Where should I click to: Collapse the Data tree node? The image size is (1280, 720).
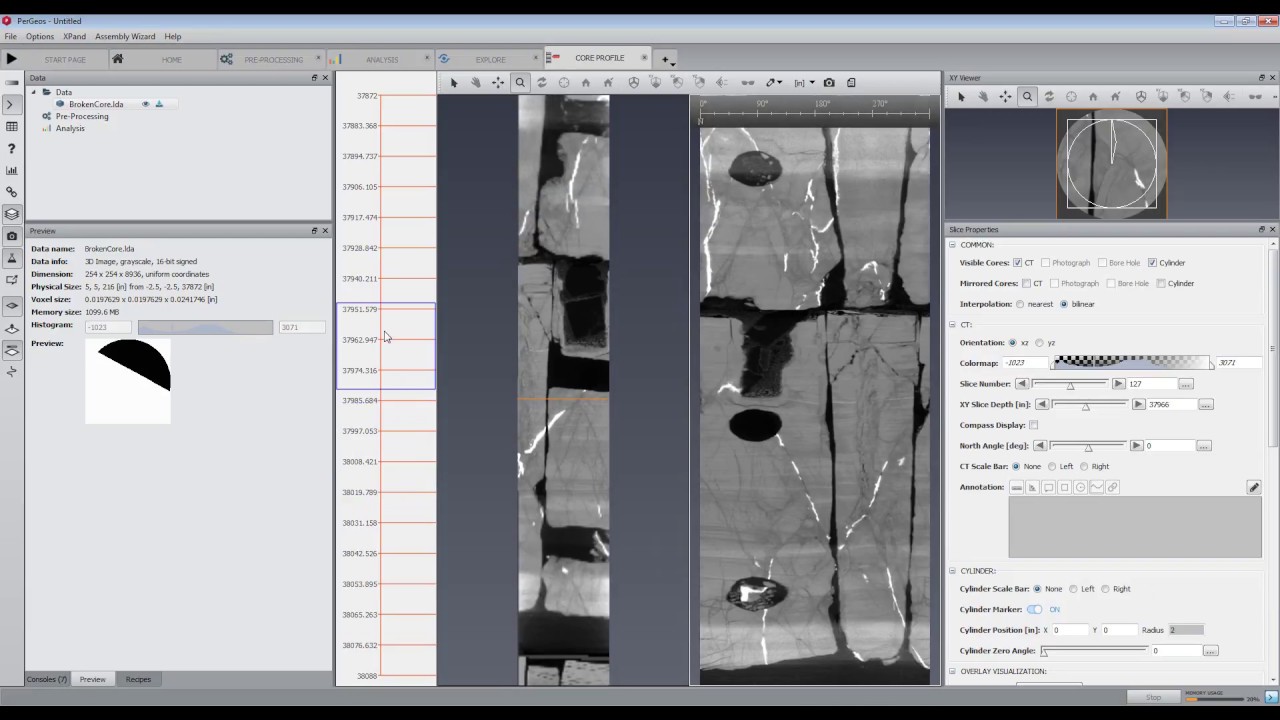click(x=33, y=92)
